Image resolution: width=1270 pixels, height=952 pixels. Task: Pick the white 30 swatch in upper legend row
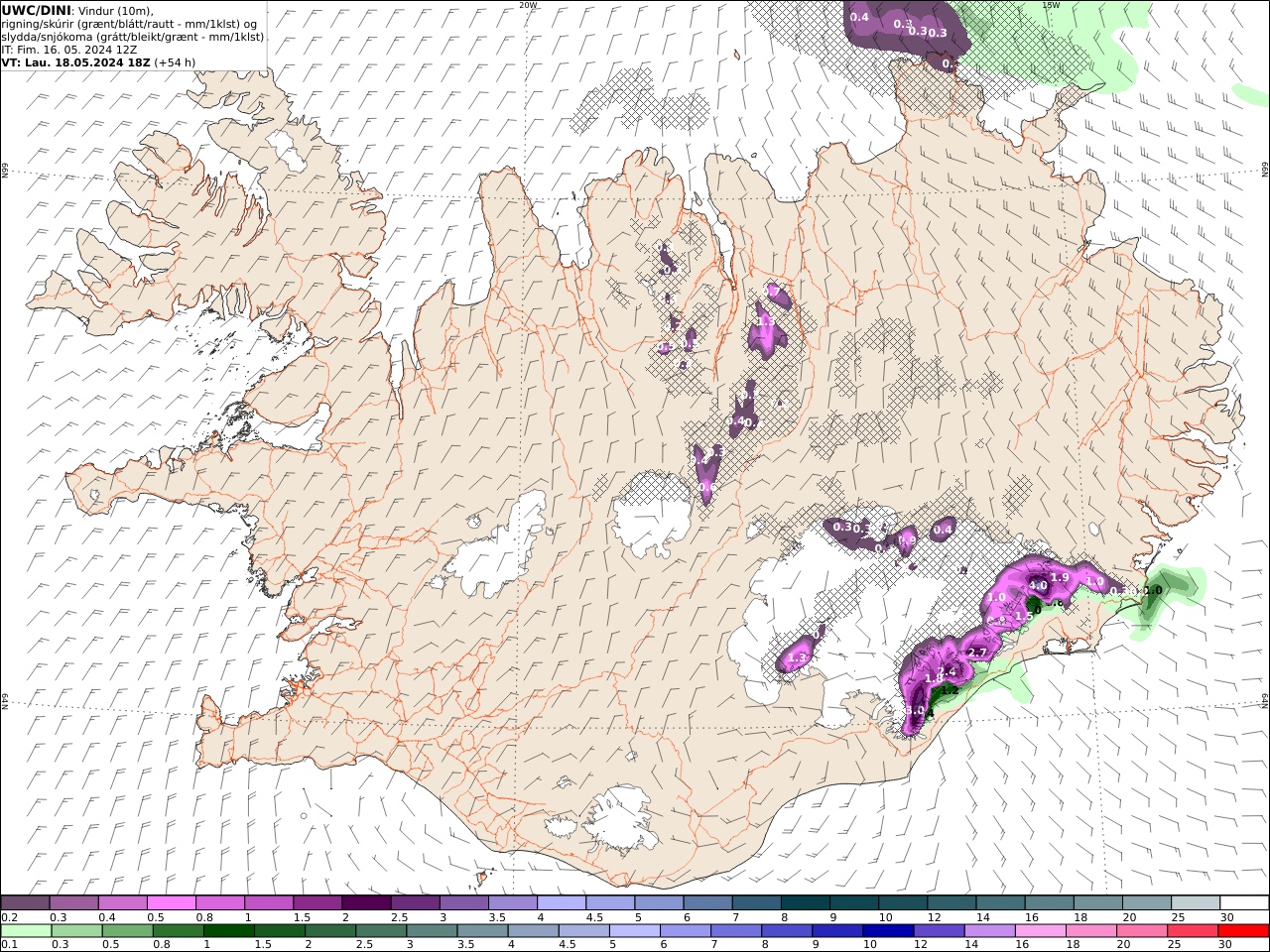1244,903
